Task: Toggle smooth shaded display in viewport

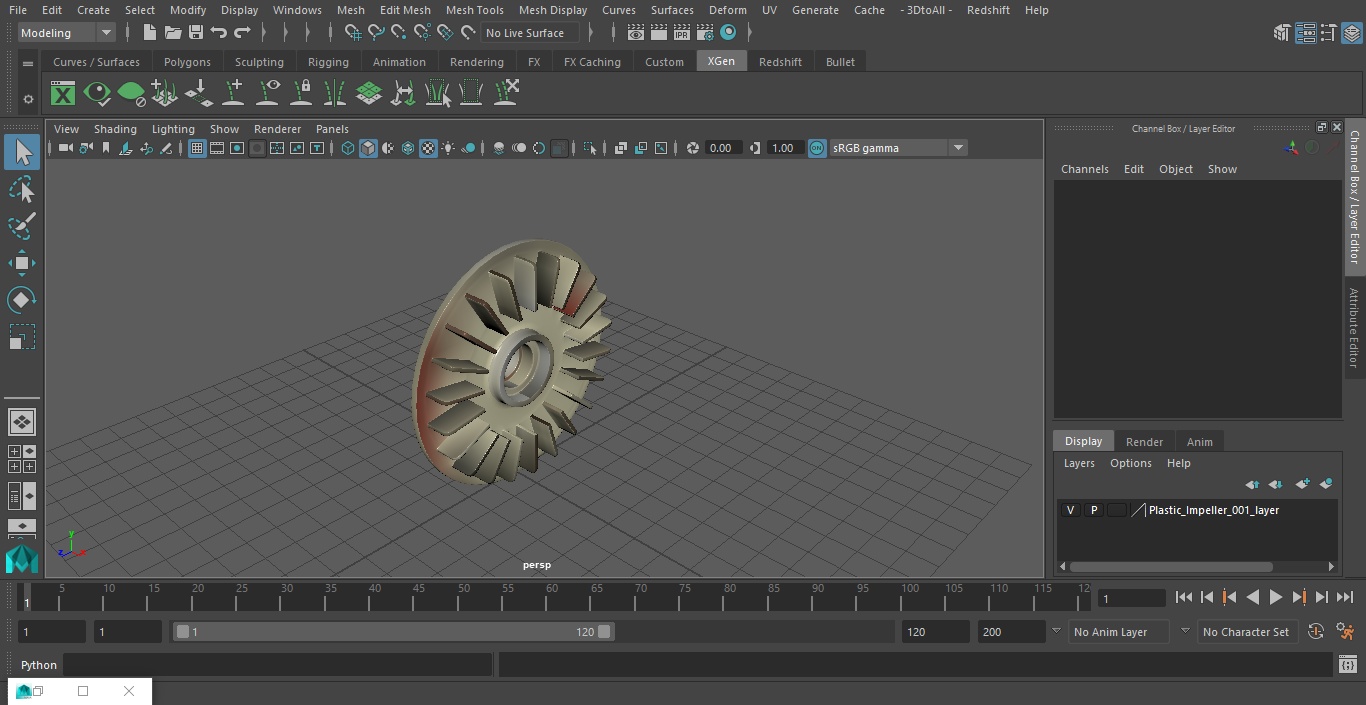Action: point(368,148)
